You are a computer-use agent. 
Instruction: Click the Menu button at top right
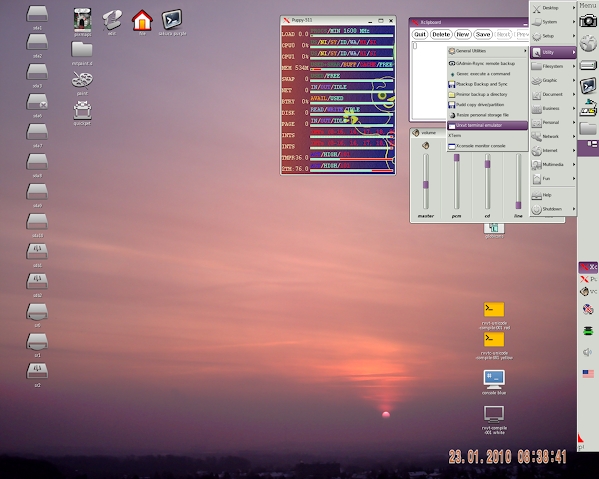pos(588,5)
